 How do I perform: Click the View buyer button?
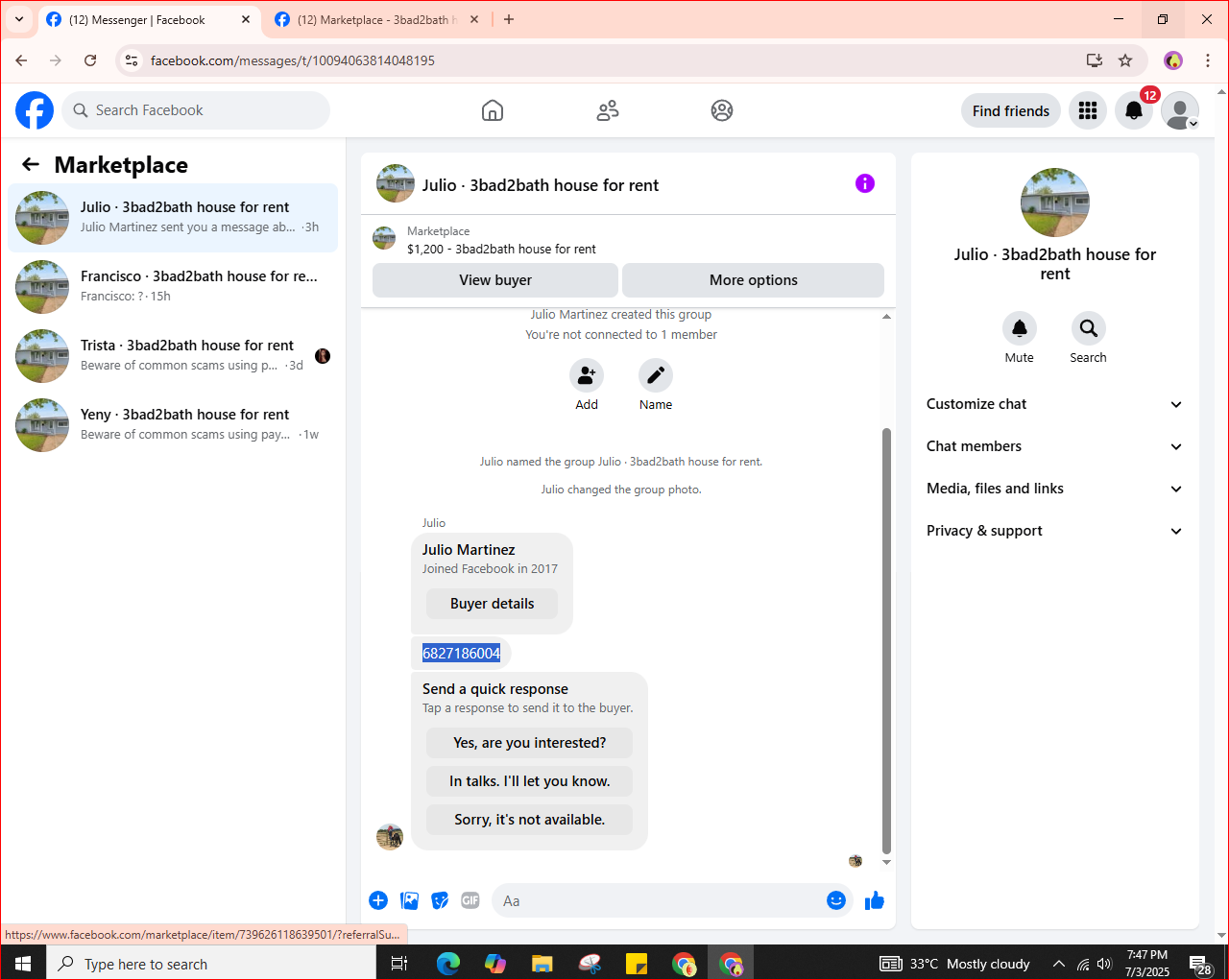click(x=495, y=280)
